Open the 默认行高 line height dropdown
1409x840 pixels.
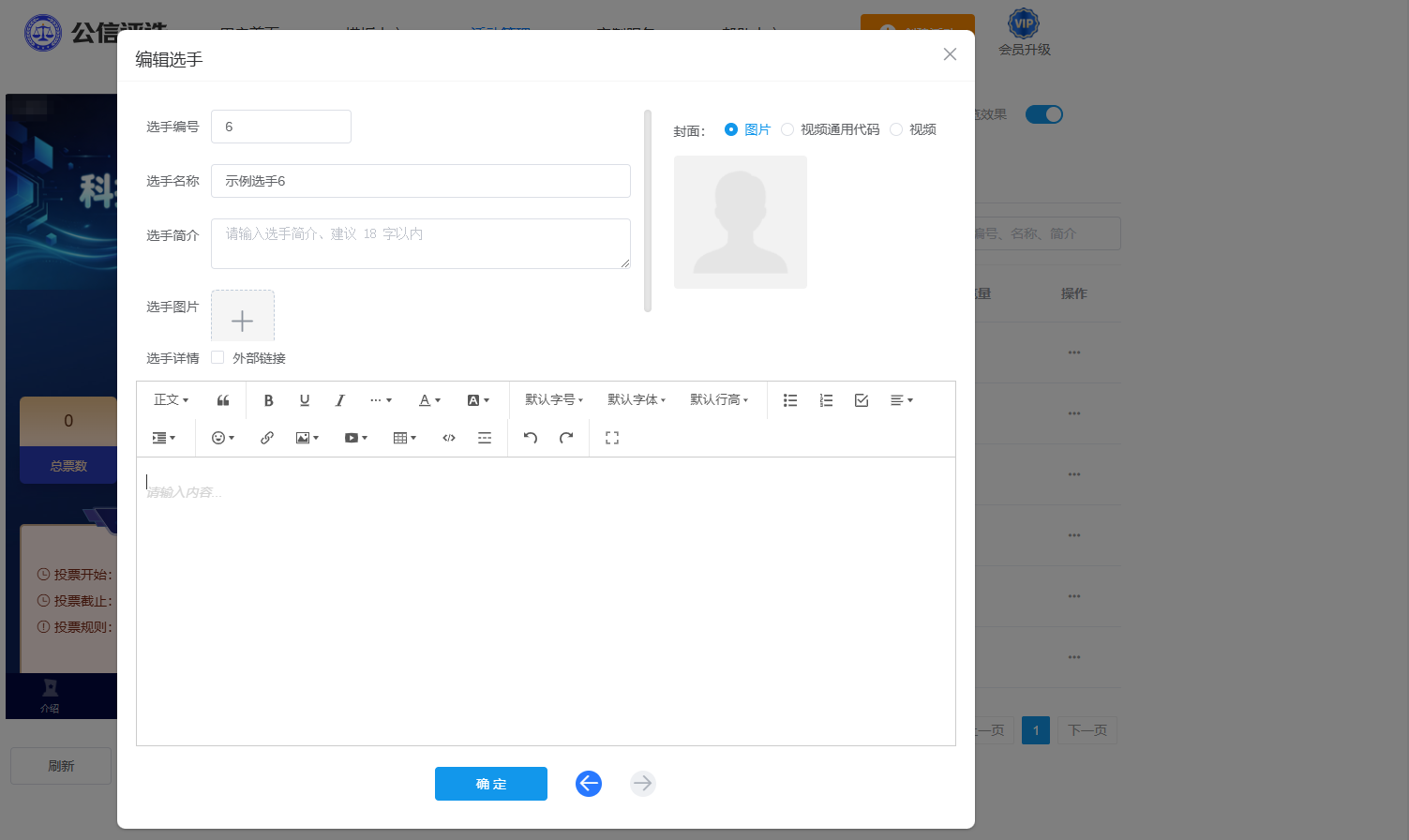click(719, 400)
